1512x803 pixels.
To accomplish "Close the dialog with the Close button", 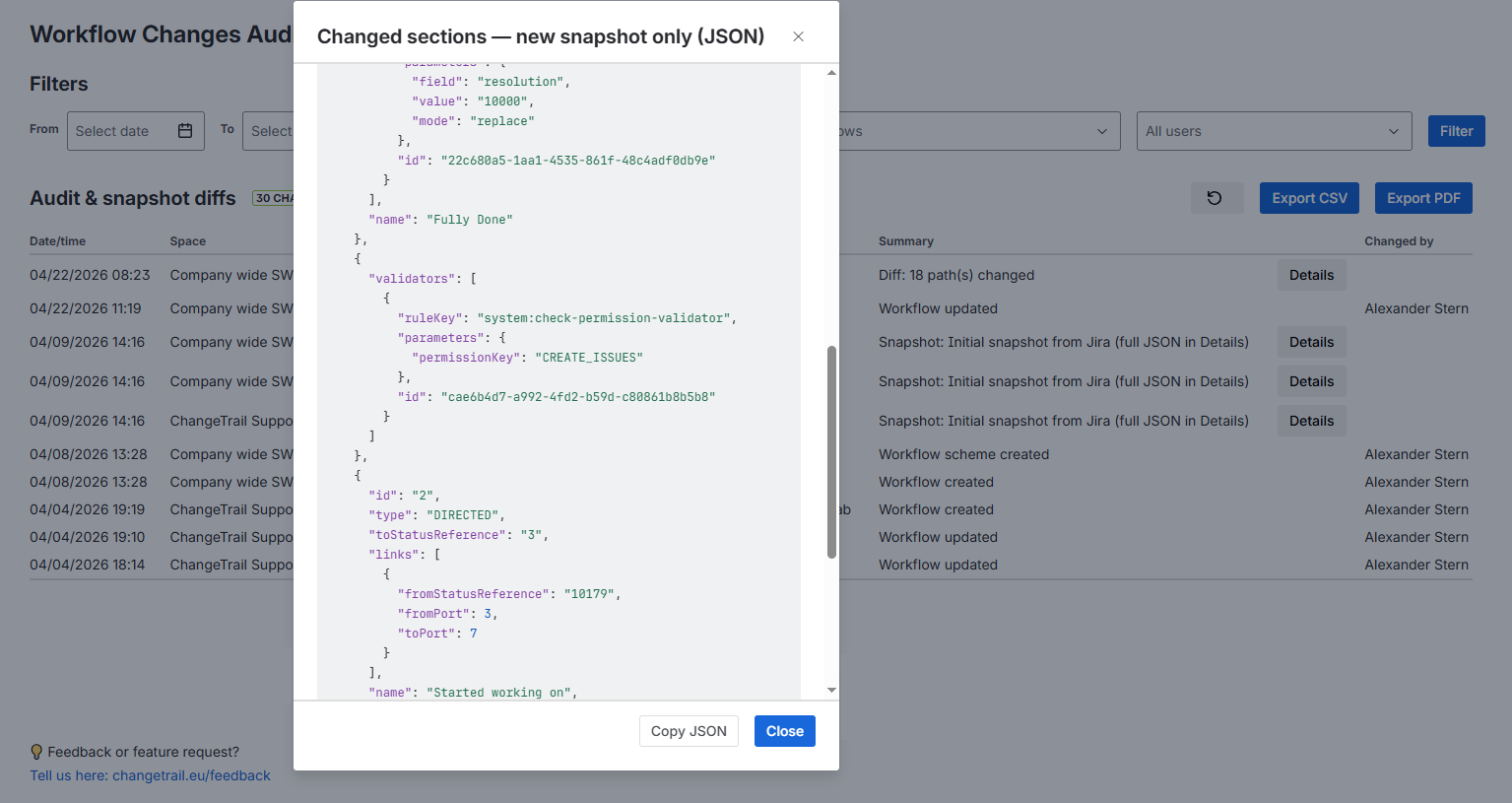I will click(784, 730).
